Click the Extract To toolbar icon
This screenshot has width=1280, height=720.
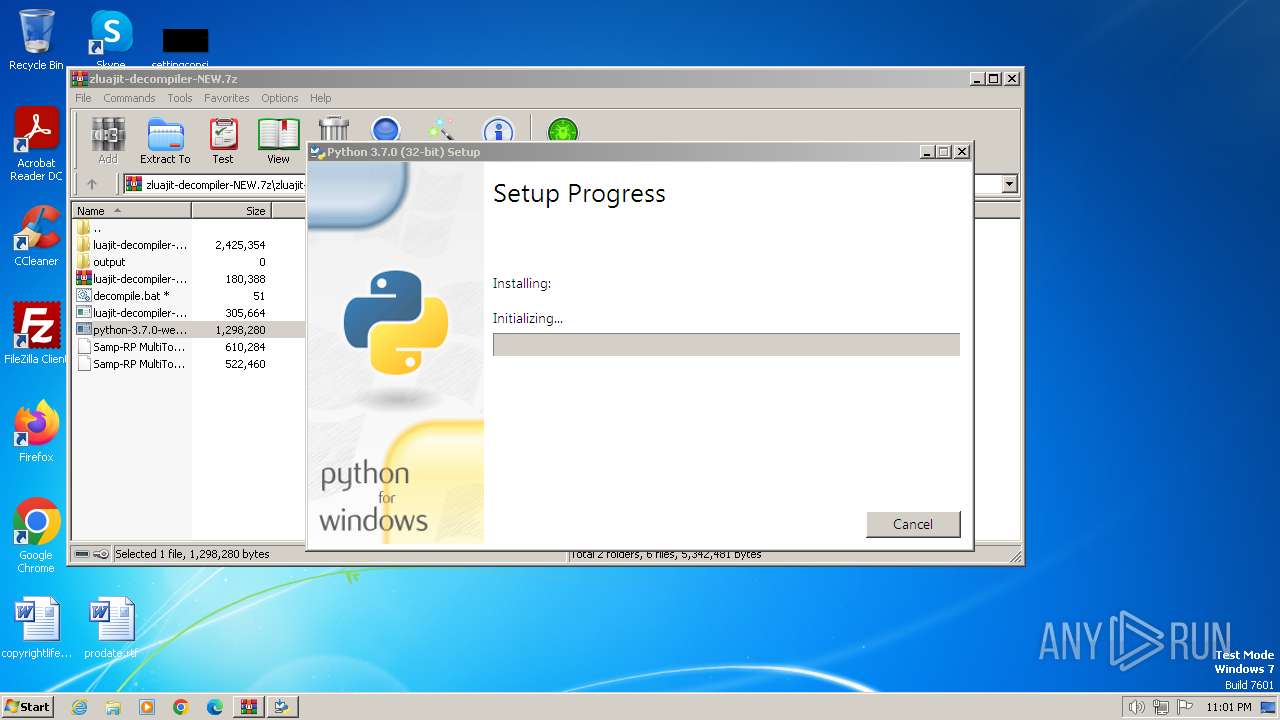click(165, 140)
